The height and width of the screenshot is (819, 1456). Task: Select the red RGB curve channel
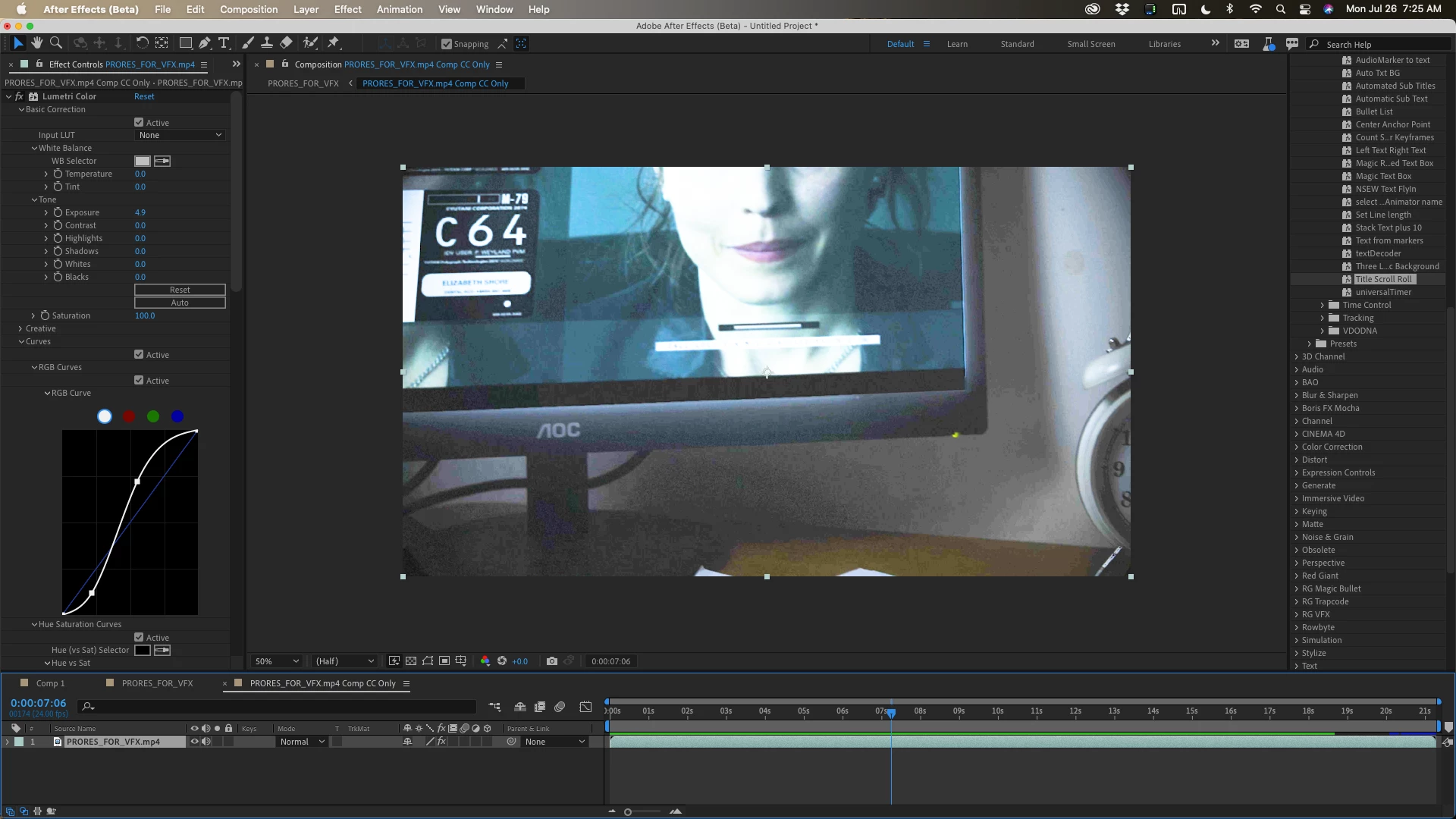pos(129,416)
